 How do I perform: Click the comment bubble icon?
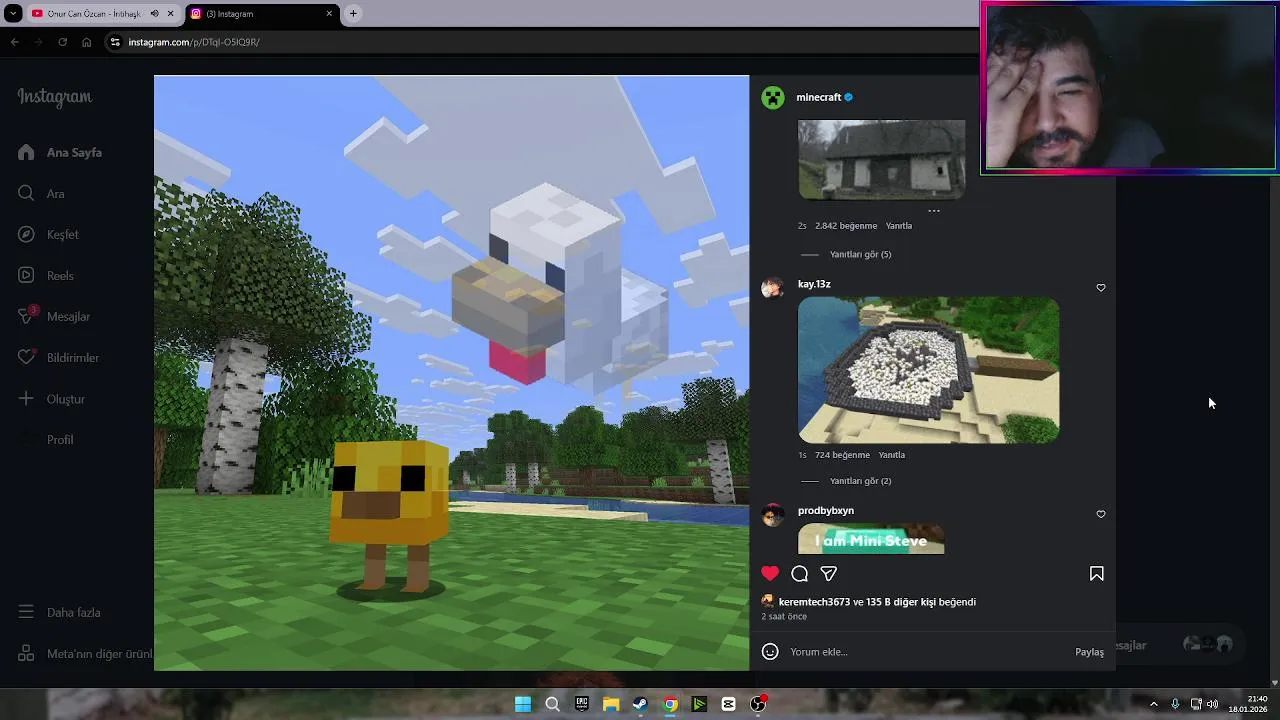(800, 573)
